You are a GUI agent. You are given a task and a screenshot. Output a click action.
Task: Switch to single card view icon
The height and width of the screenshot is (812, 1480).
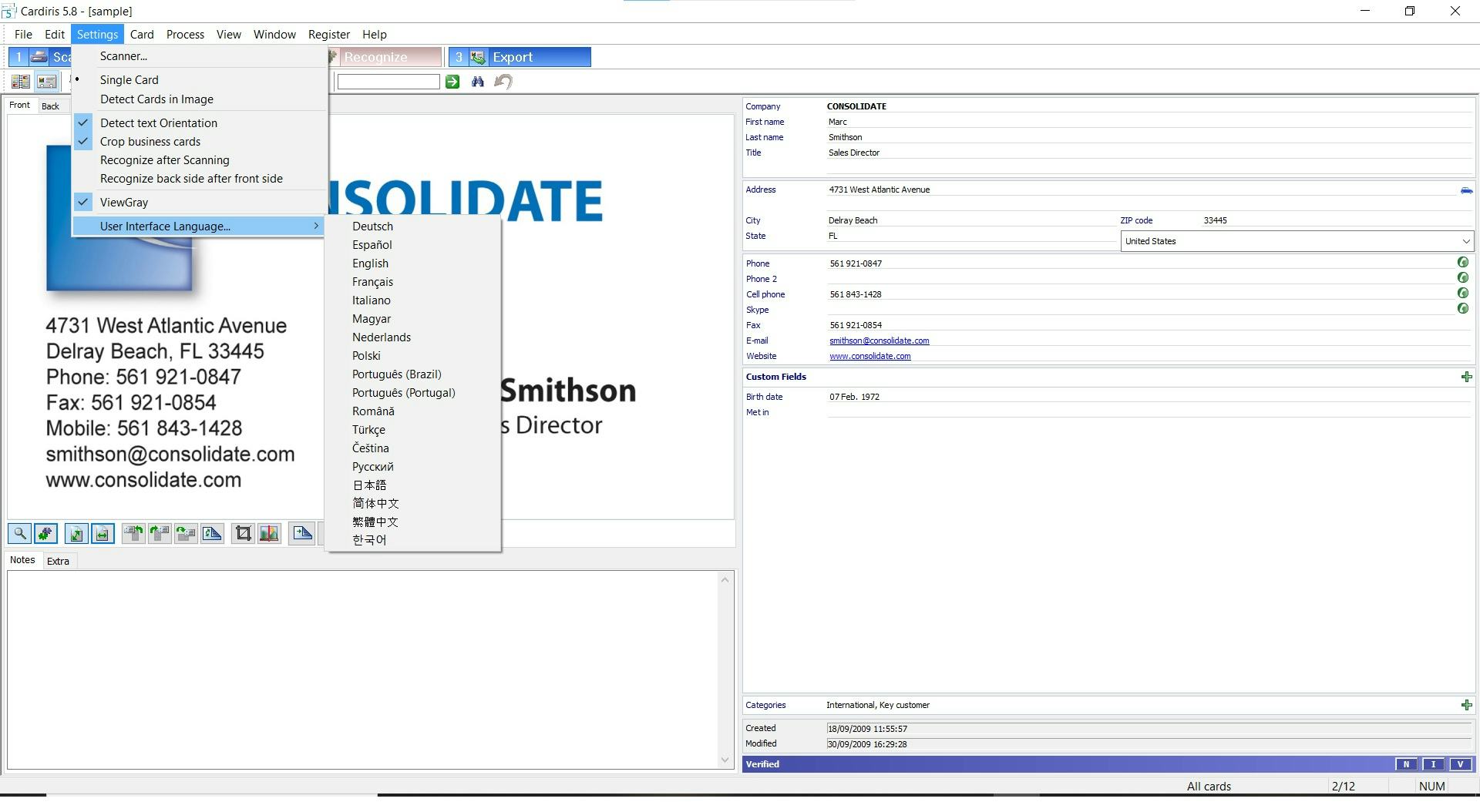47,81
